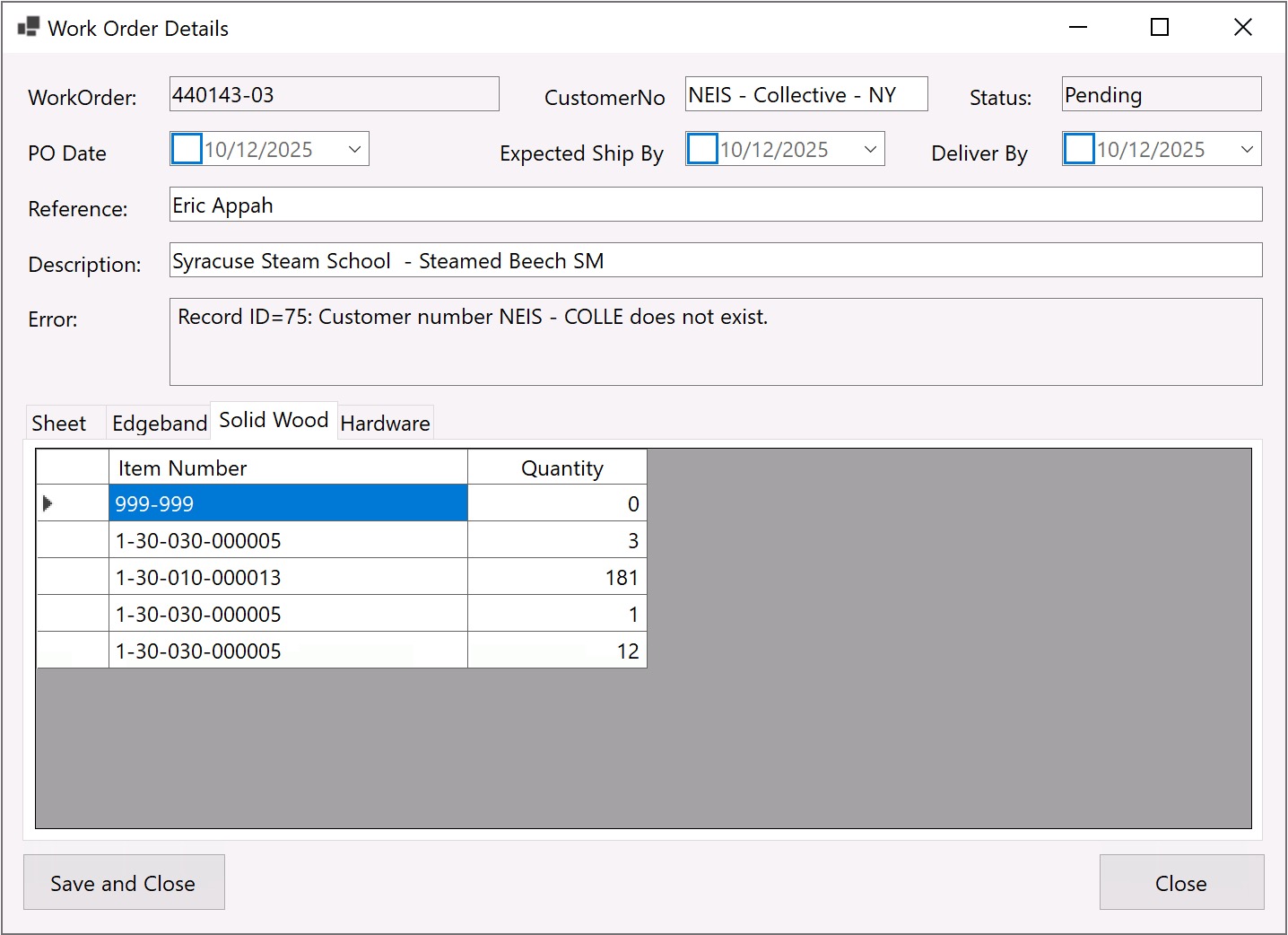
Task: Click the Work Order Details app icon
Action: coord(28,28)
